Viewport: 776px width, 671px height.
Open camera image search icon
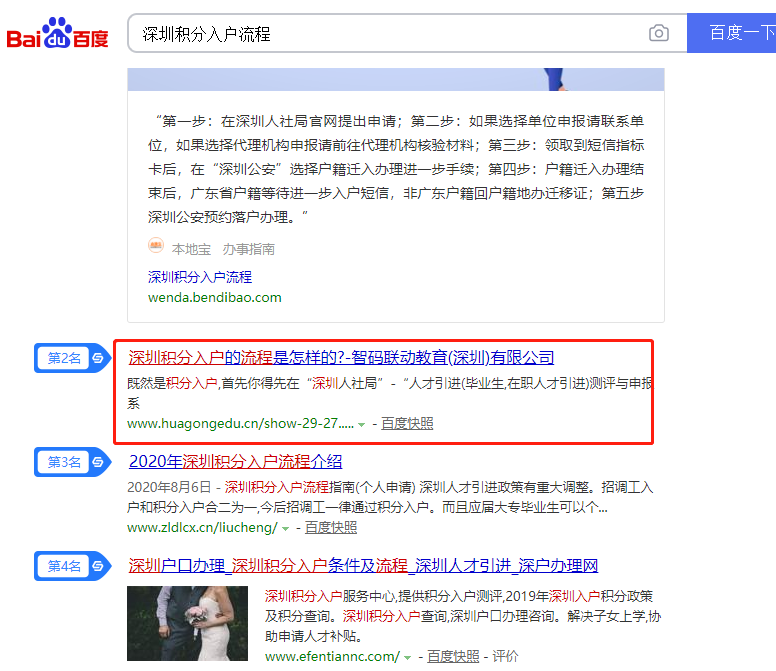(x=659, y=33)
